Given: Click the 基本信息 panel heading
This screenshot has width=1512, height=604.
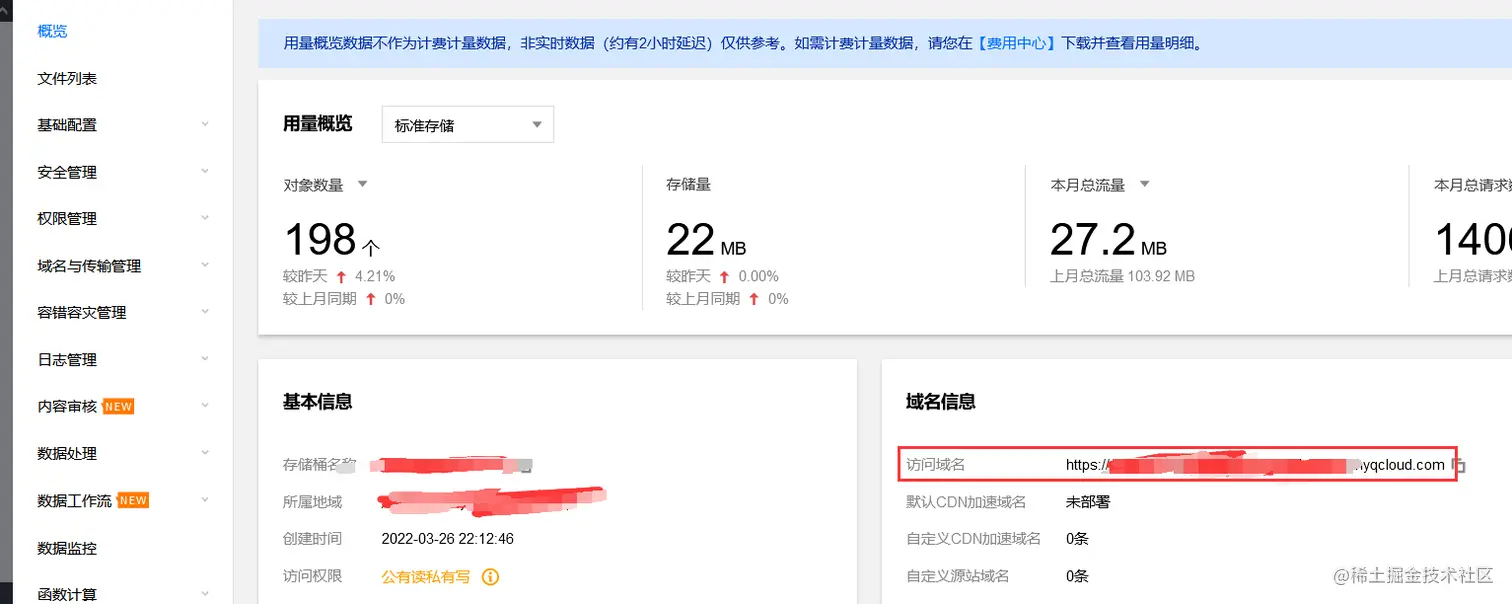Looking at the screenshot, I should click(x=317, y=401).
